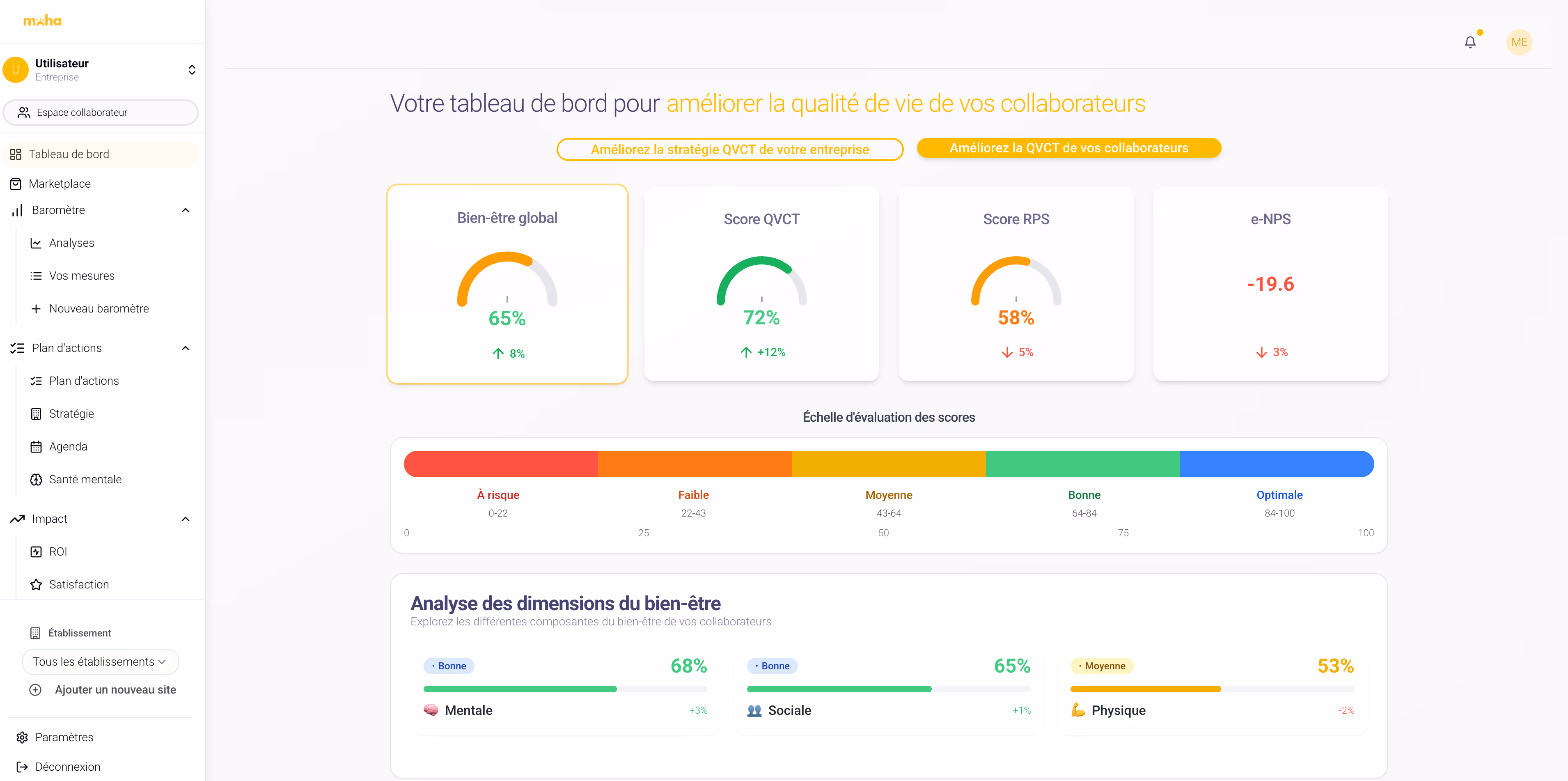Click plus icon for Ajouter un nouveau site
This screenshot has width=1568, height=781.
(x=35, y=690)
